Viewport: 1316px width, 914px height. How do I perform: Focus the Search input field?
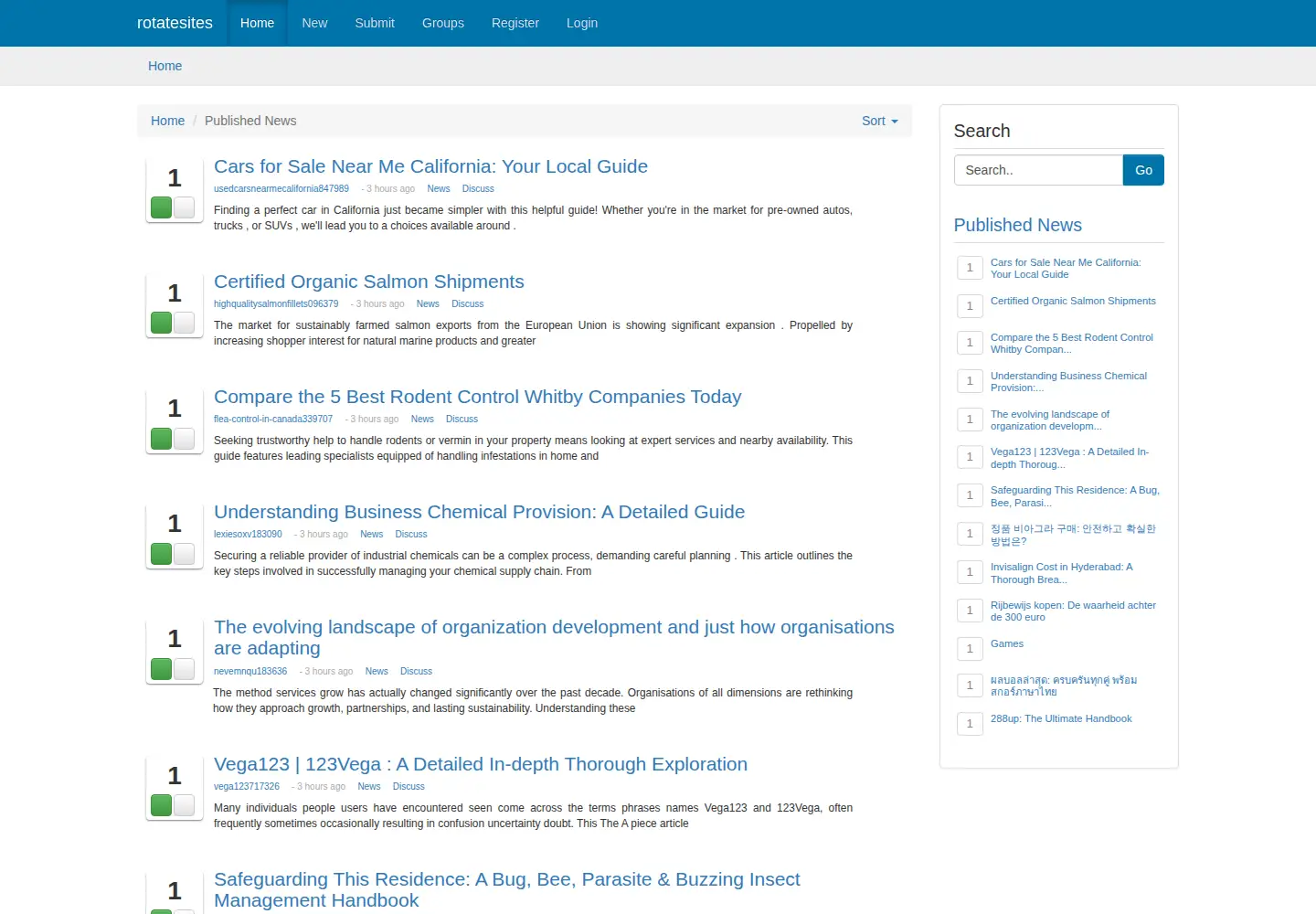click(x=1038, y=170)
